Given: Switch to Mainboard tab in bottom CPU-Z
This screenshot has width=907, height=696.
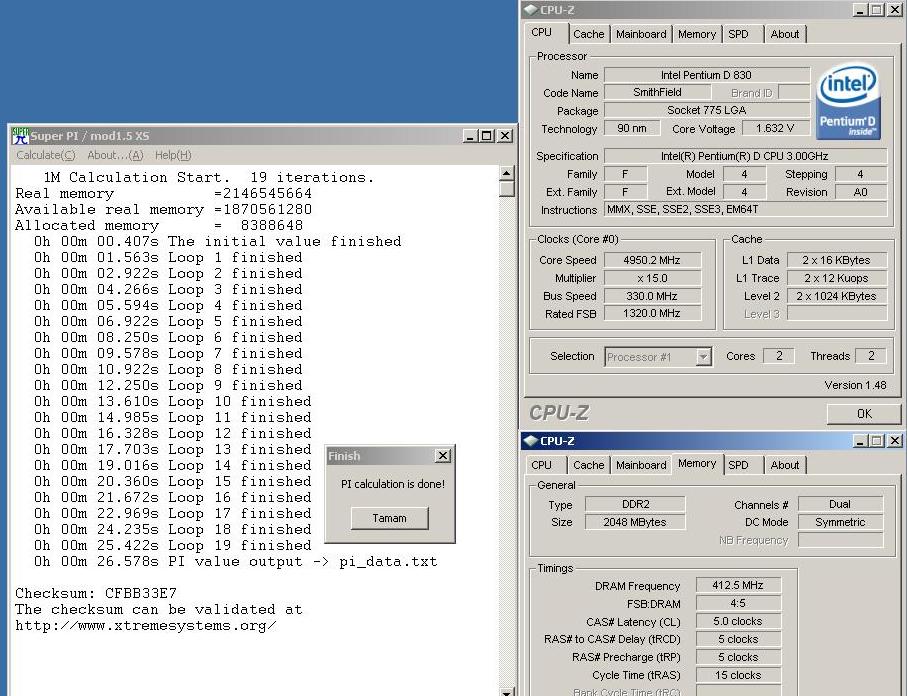Looking at the screenshot, I should tap(641, 465).
